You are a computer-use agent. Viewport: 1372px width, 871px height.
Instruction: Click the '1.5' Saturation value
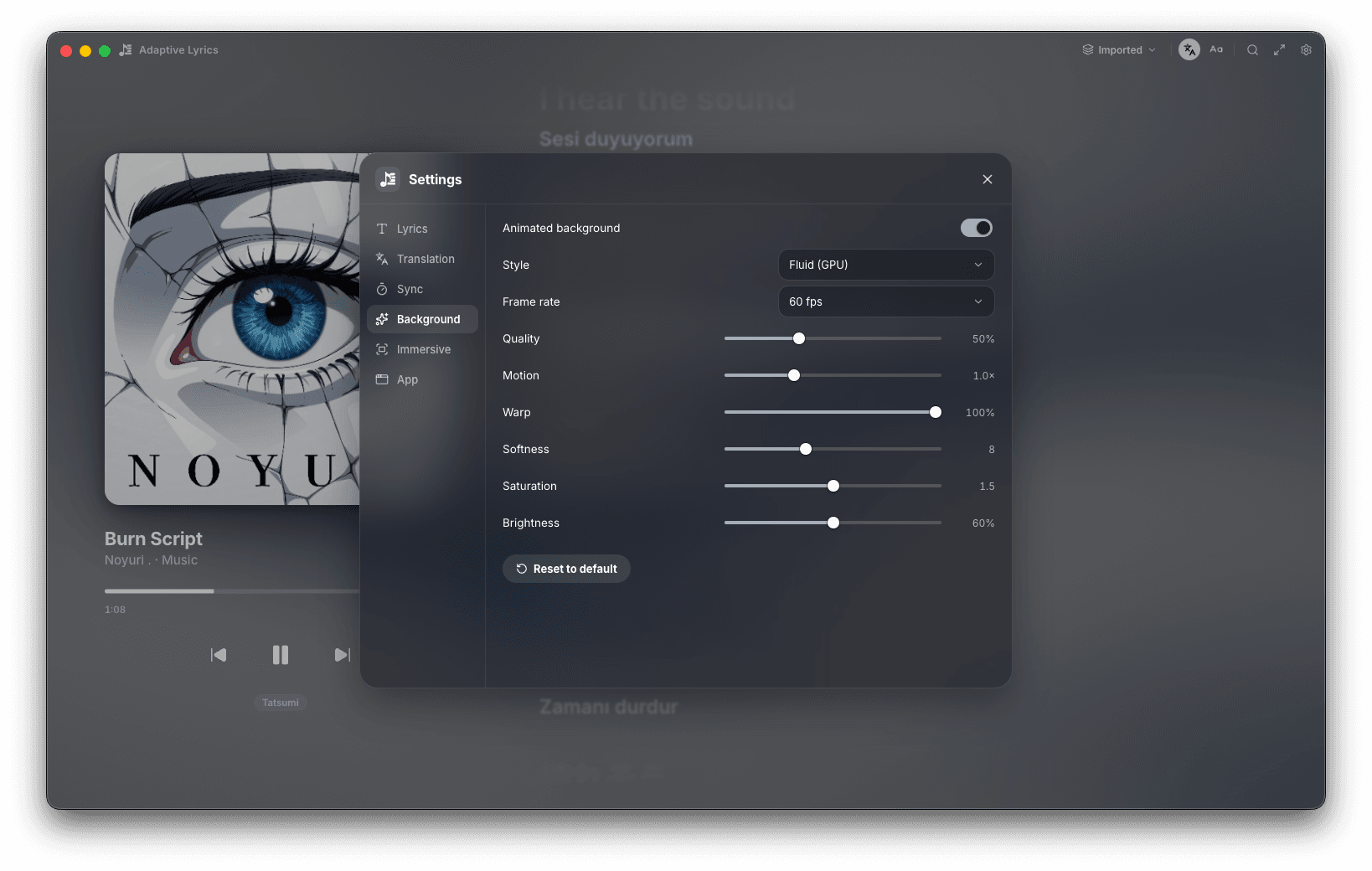(987, 487)
